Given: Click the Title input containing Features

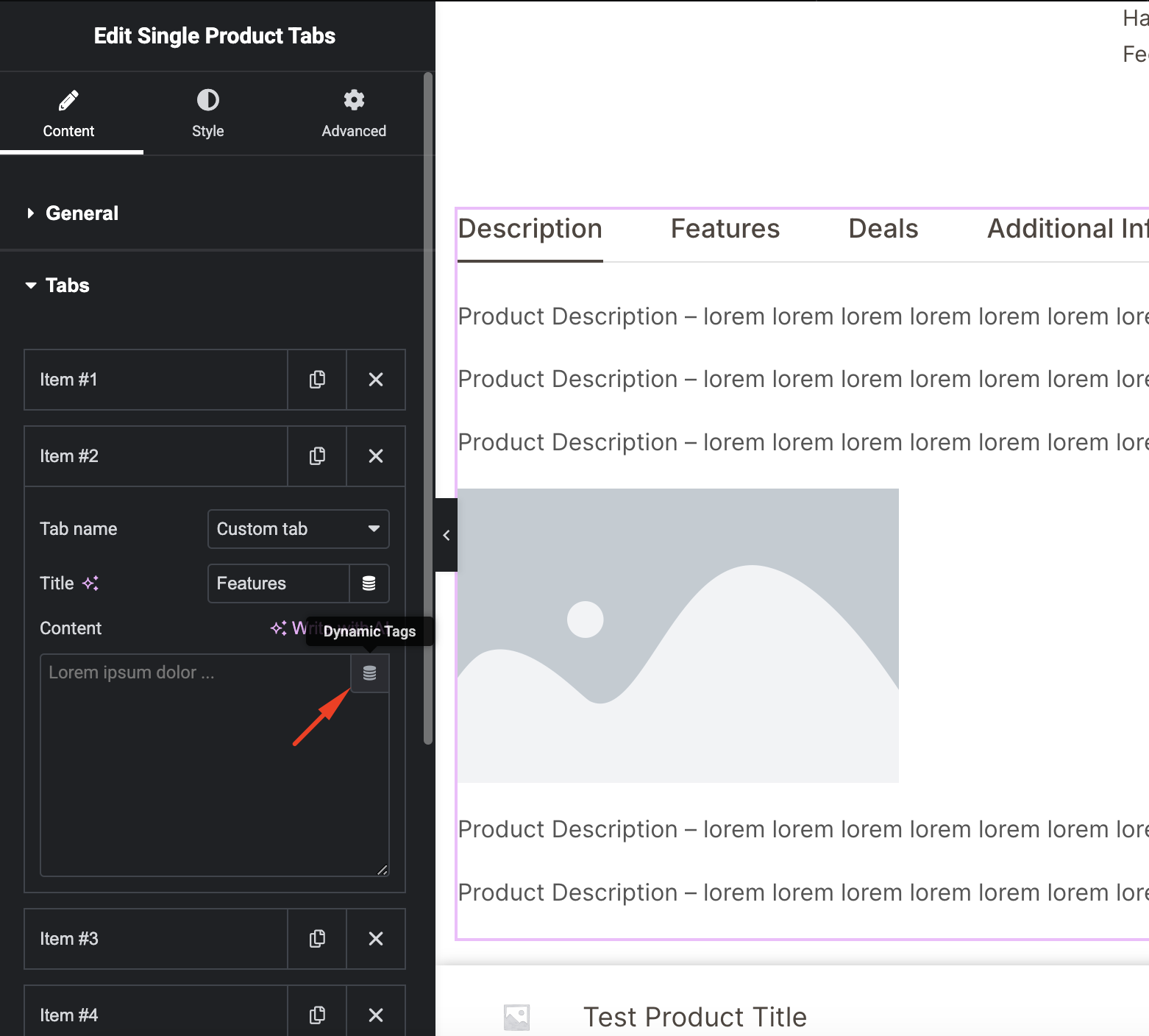Looking at the screenshot, I should [279, 583].
